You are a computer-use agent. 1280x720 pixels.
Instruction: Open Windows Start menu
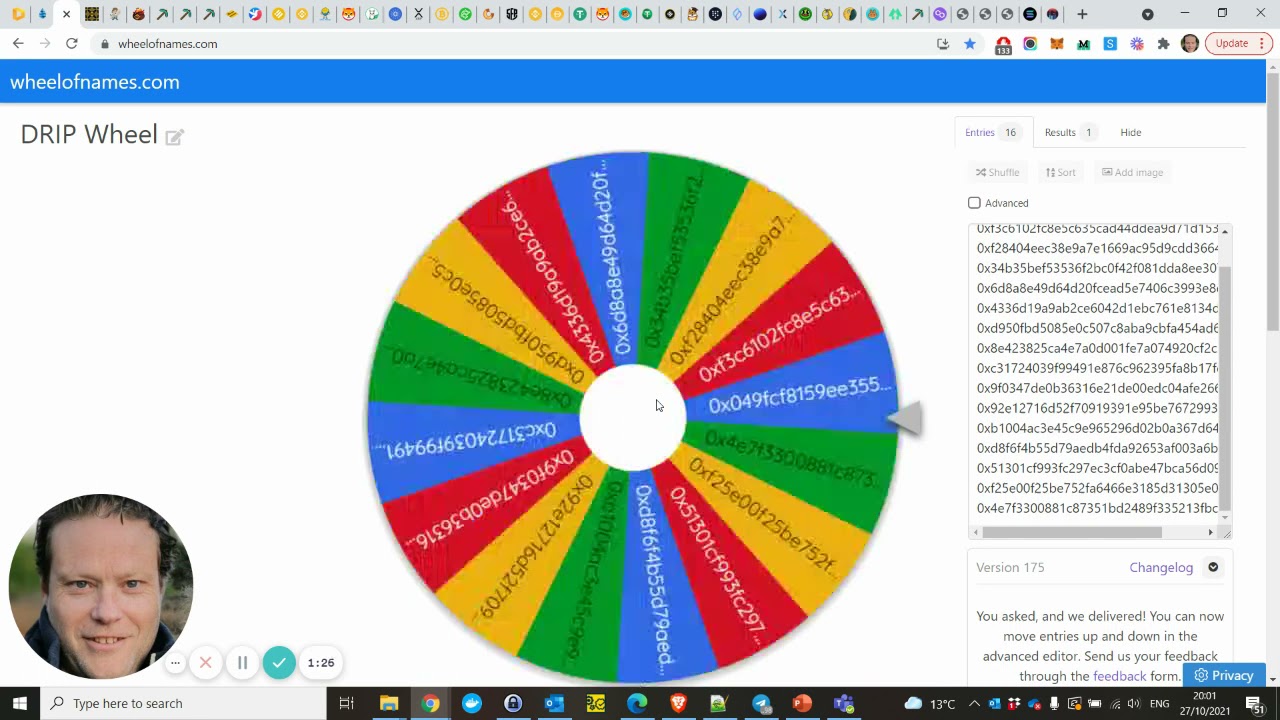pos(20,703)
